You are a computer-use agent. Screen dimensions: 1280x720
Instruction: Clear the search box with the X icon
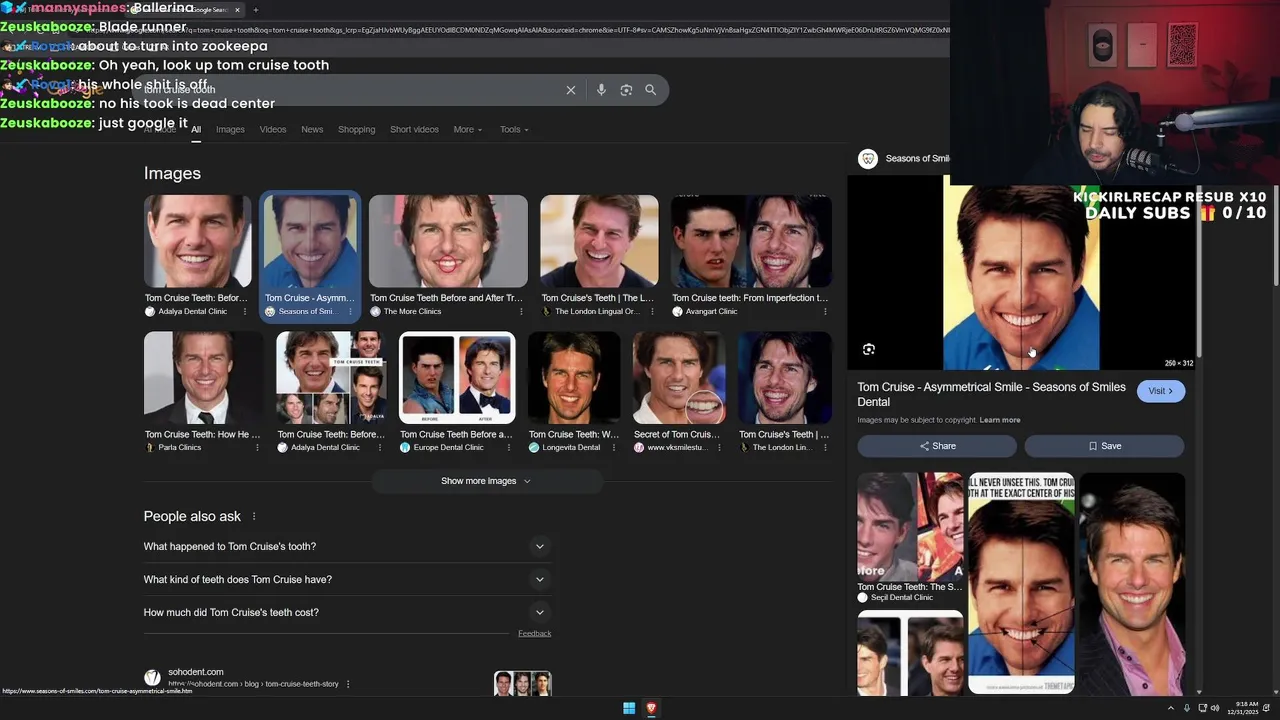coord(571,90)
